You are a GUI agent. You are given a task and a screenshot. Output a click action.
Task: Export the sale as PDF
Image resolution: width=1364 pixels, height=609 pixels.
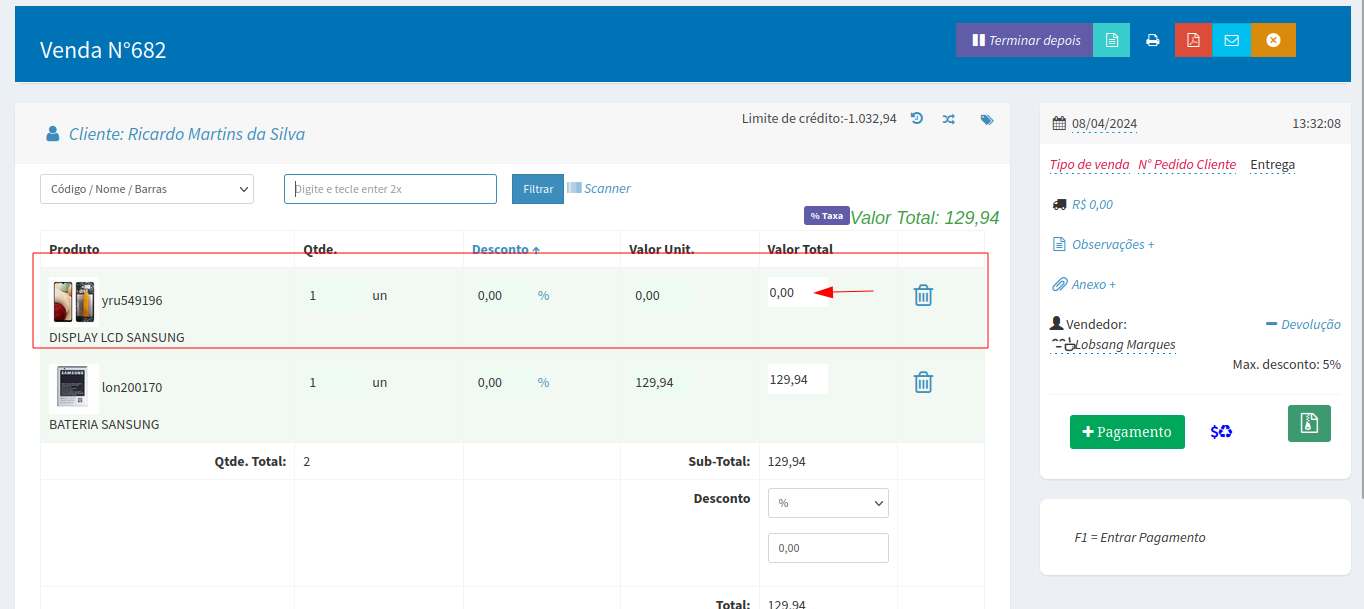click(x=1192, y=41)
